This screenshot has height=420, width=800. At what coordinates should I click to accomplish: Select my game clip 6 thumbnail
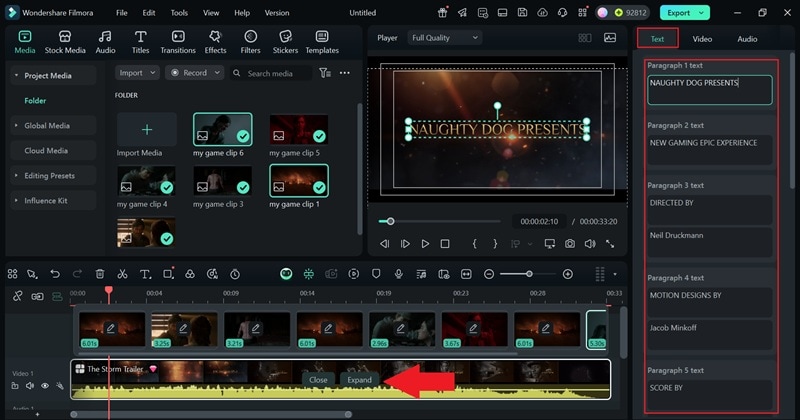222,129
